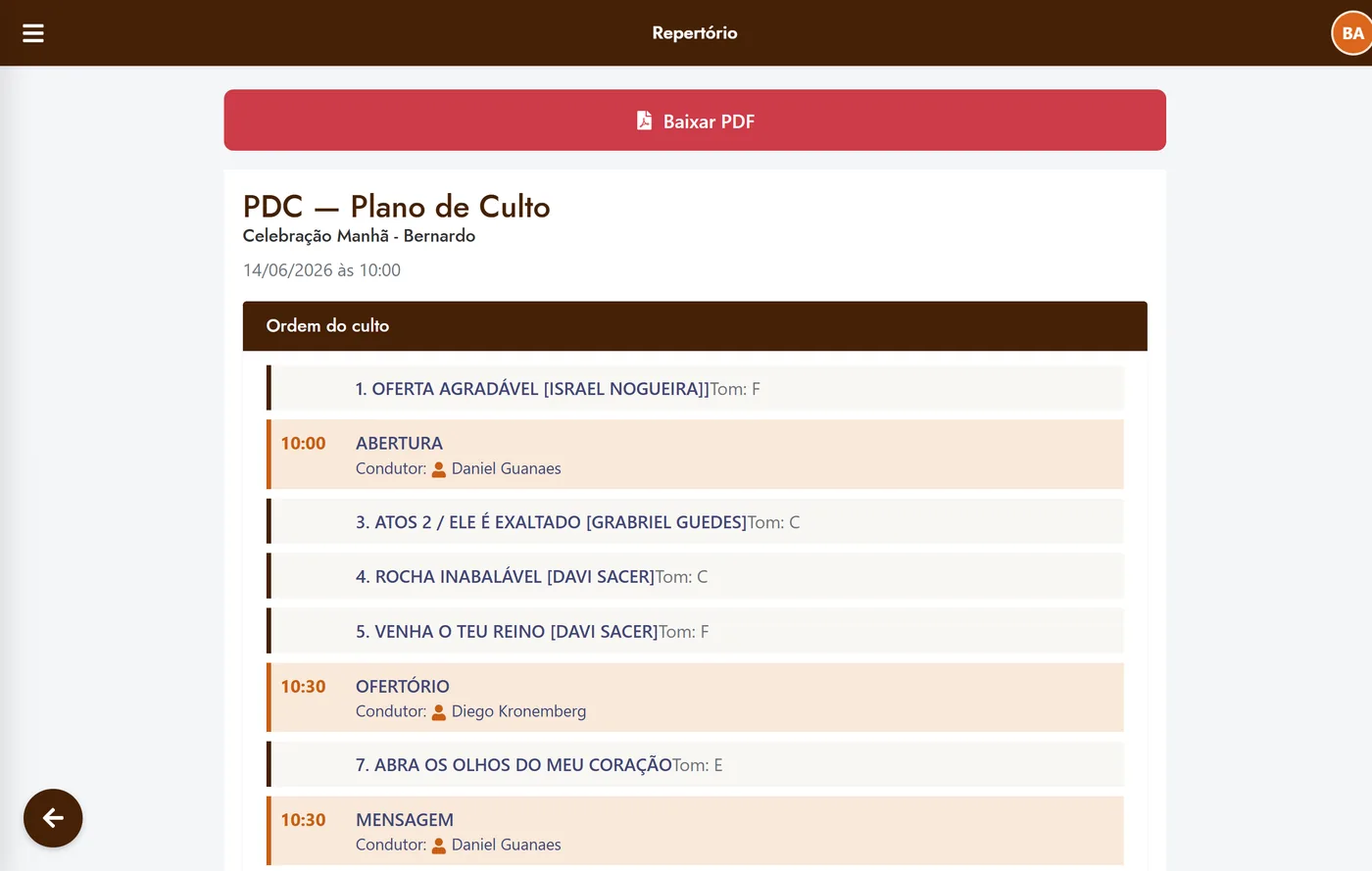Click conductor name Diego Kronemberg

point(518,711)
